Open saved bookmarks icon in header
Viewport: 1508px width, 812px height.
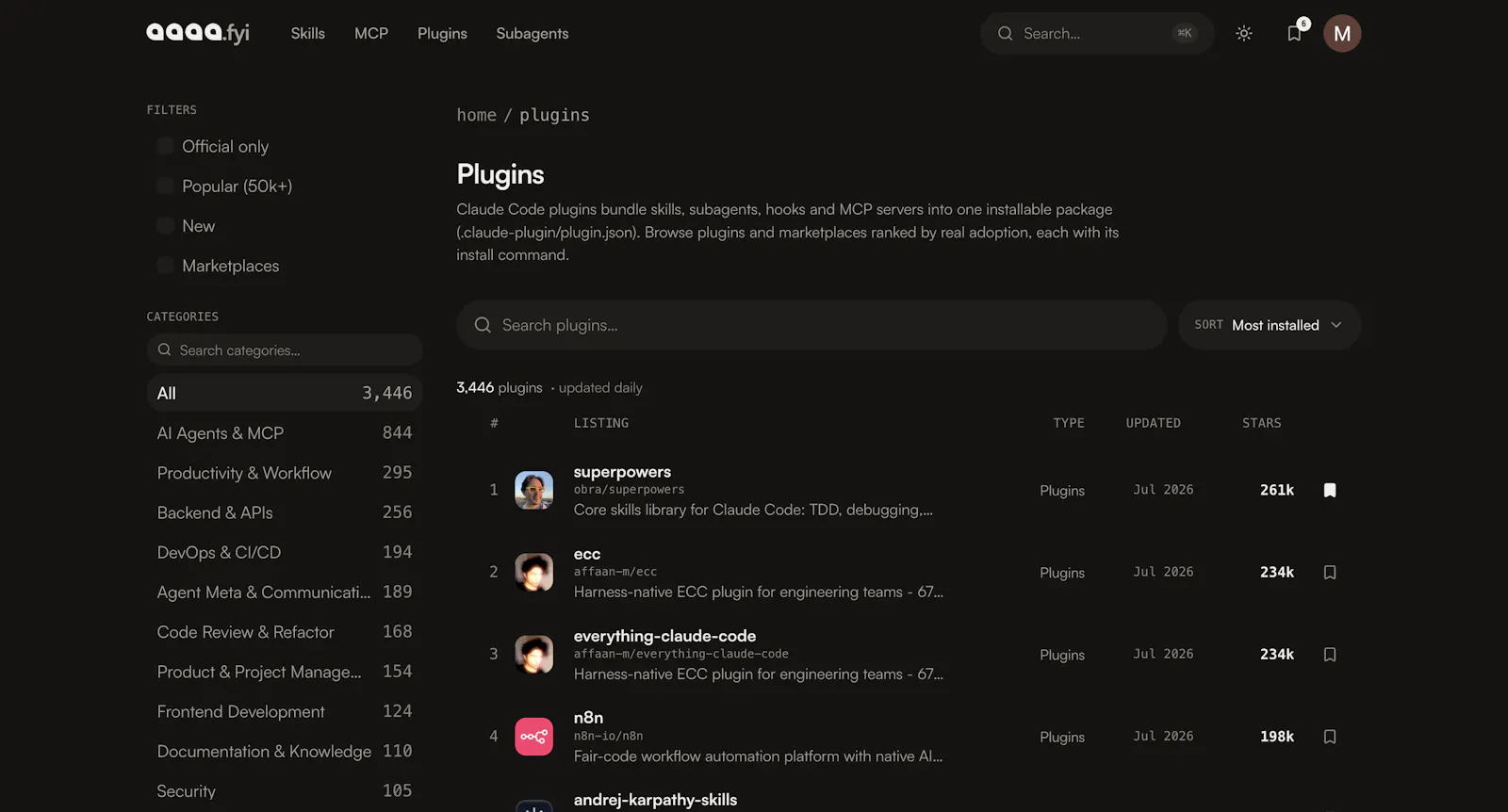coord(1294,33)
